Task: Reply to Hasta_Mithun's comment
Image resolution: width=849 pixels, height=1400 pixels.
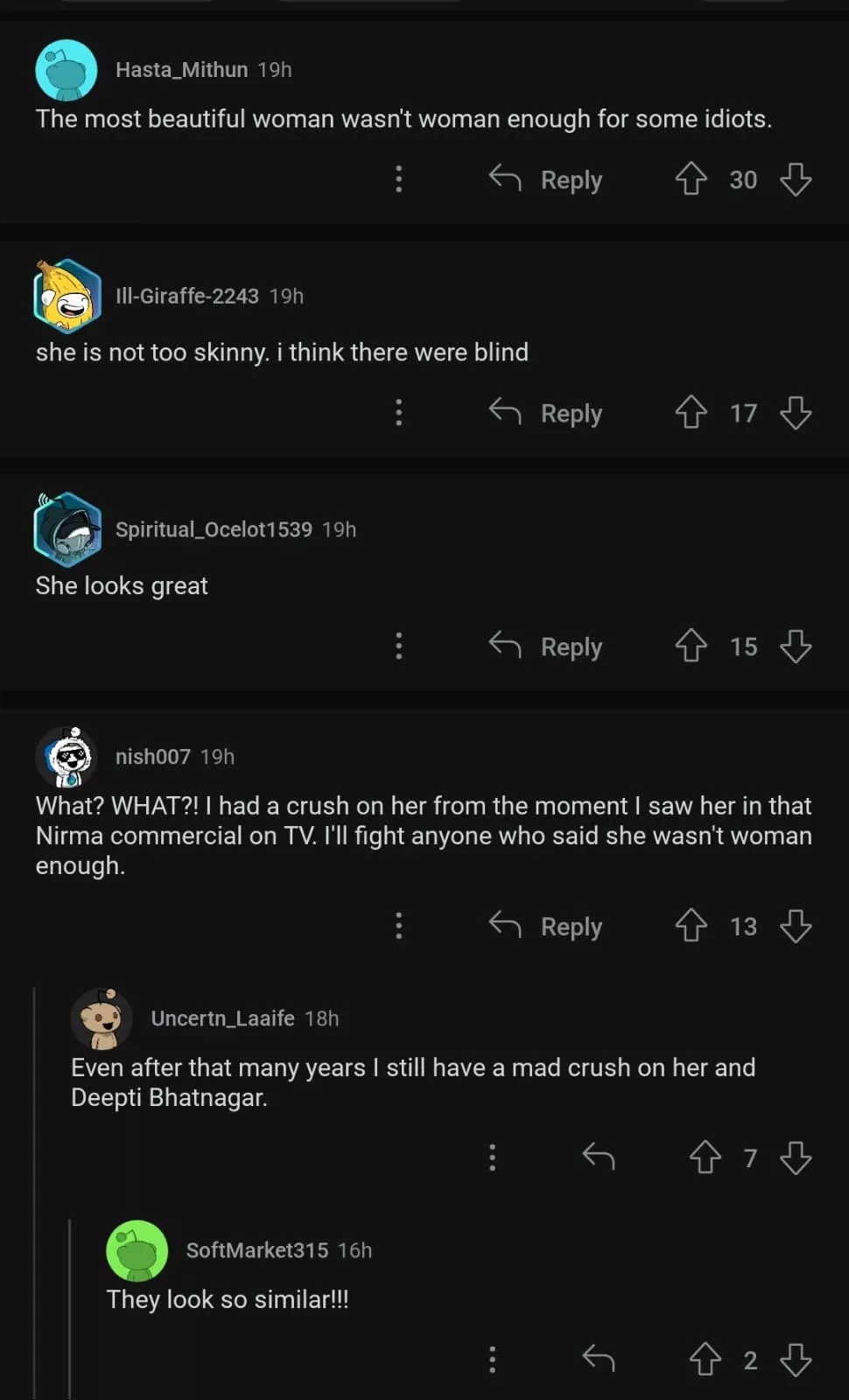Action: coord(547,179)
